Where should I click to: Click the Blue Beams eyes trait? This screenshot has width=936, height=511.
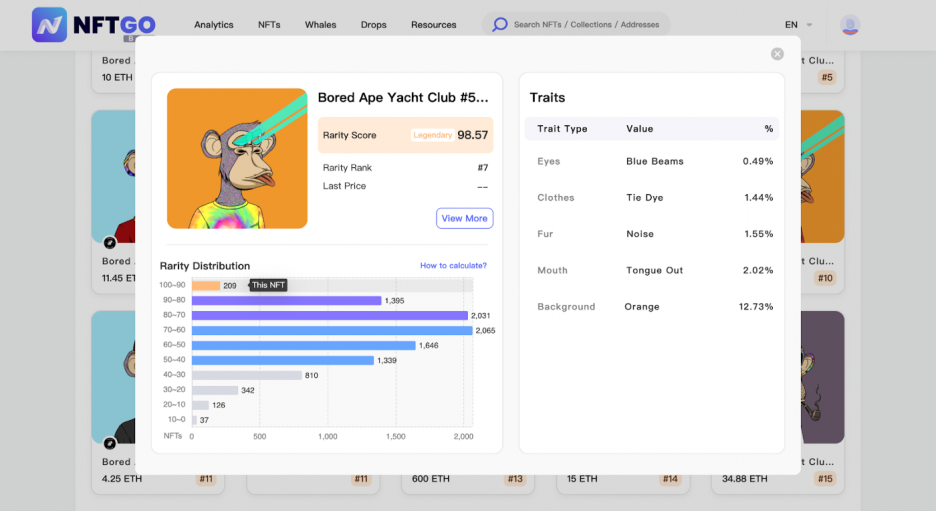pyautogui.click(x=655, y=161)
